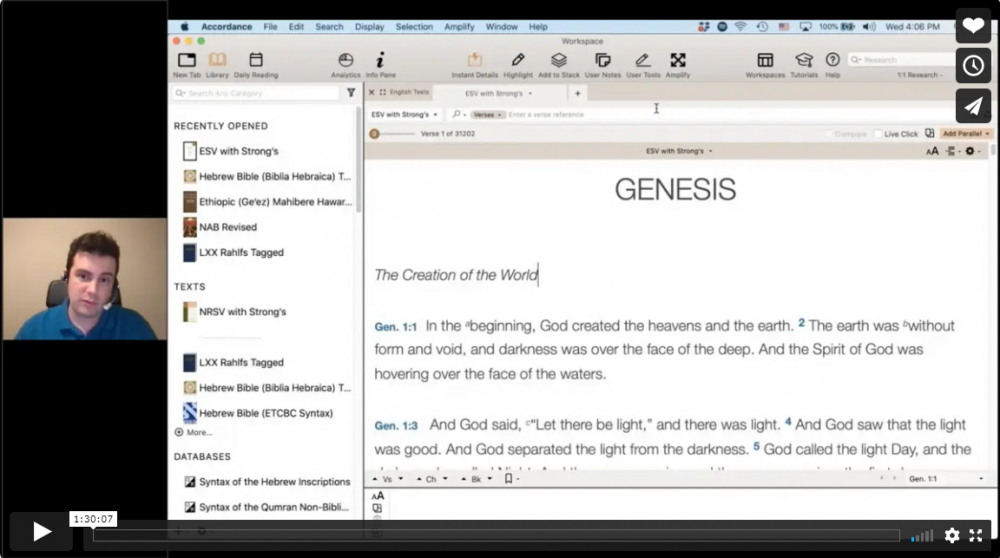Open the File menu

click(x=270, y=27)
